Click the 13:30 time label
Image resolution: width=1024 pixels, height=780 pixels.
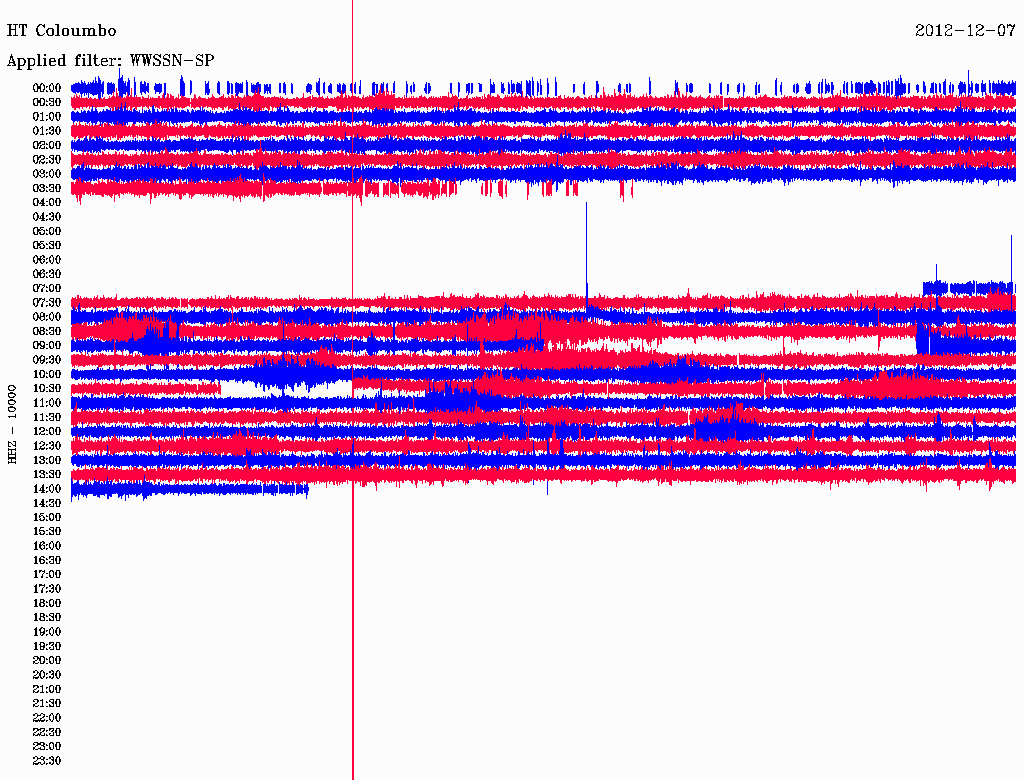click(47, 474)
